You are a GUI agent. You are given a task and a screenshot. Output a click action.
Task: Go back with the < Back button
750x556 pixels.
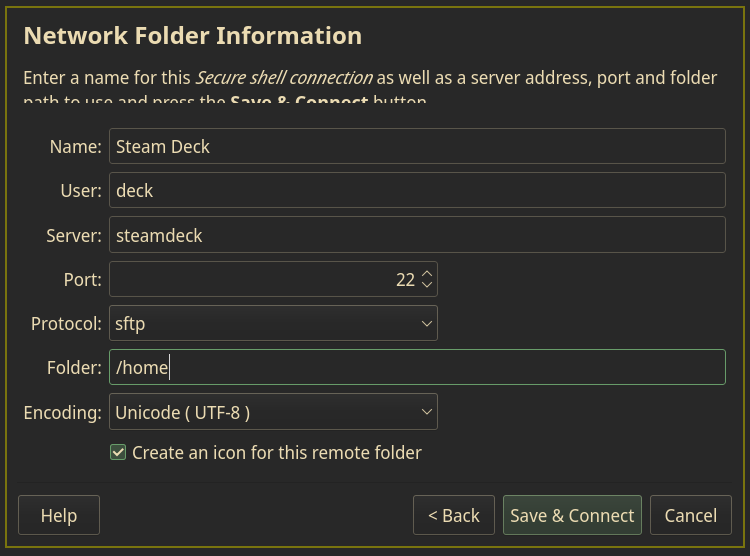[x=453, y=515]
